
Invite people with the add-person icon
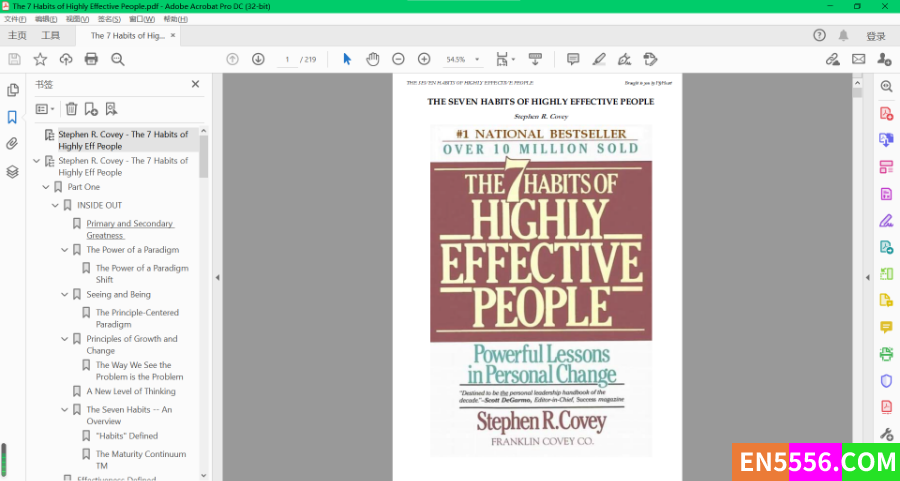pyautogui.click(x=884, y=59)
